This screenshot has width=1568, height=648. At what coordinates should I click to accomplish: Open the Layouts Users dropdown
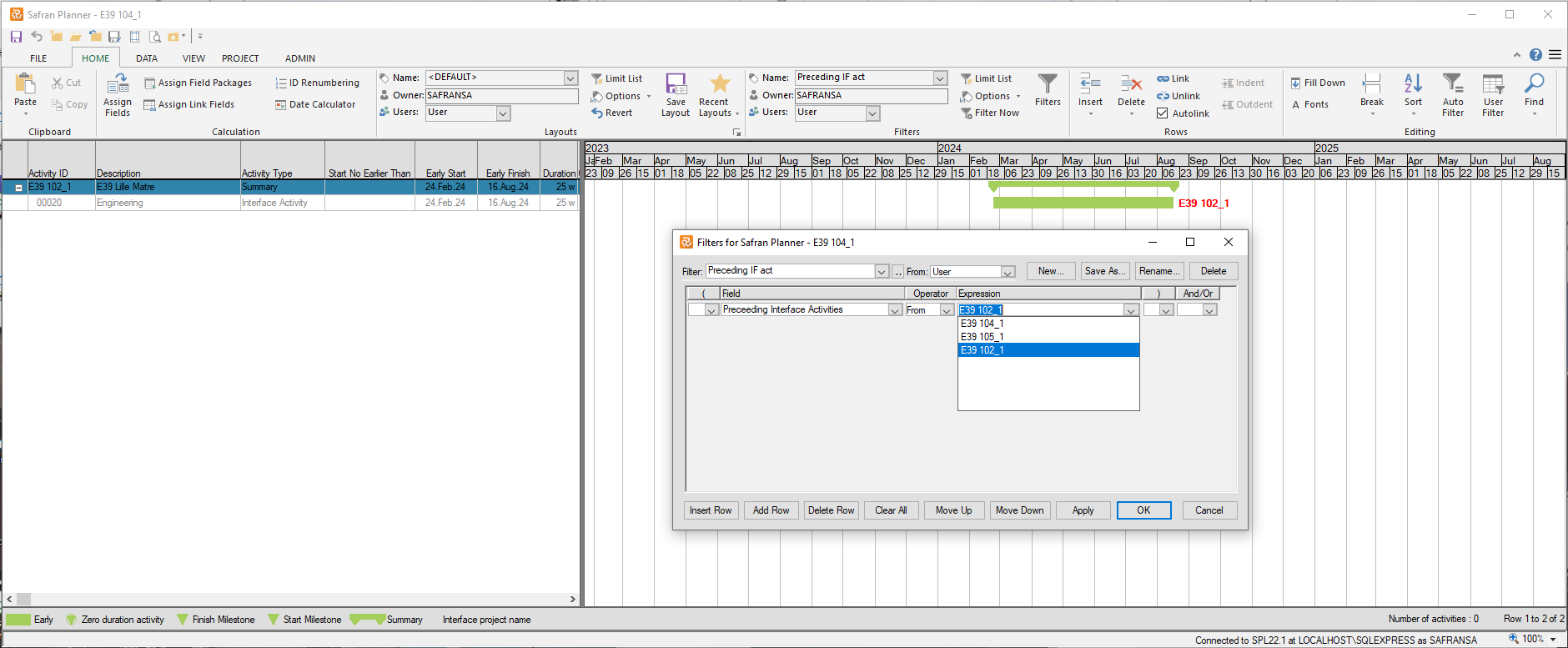coord(503,113)
